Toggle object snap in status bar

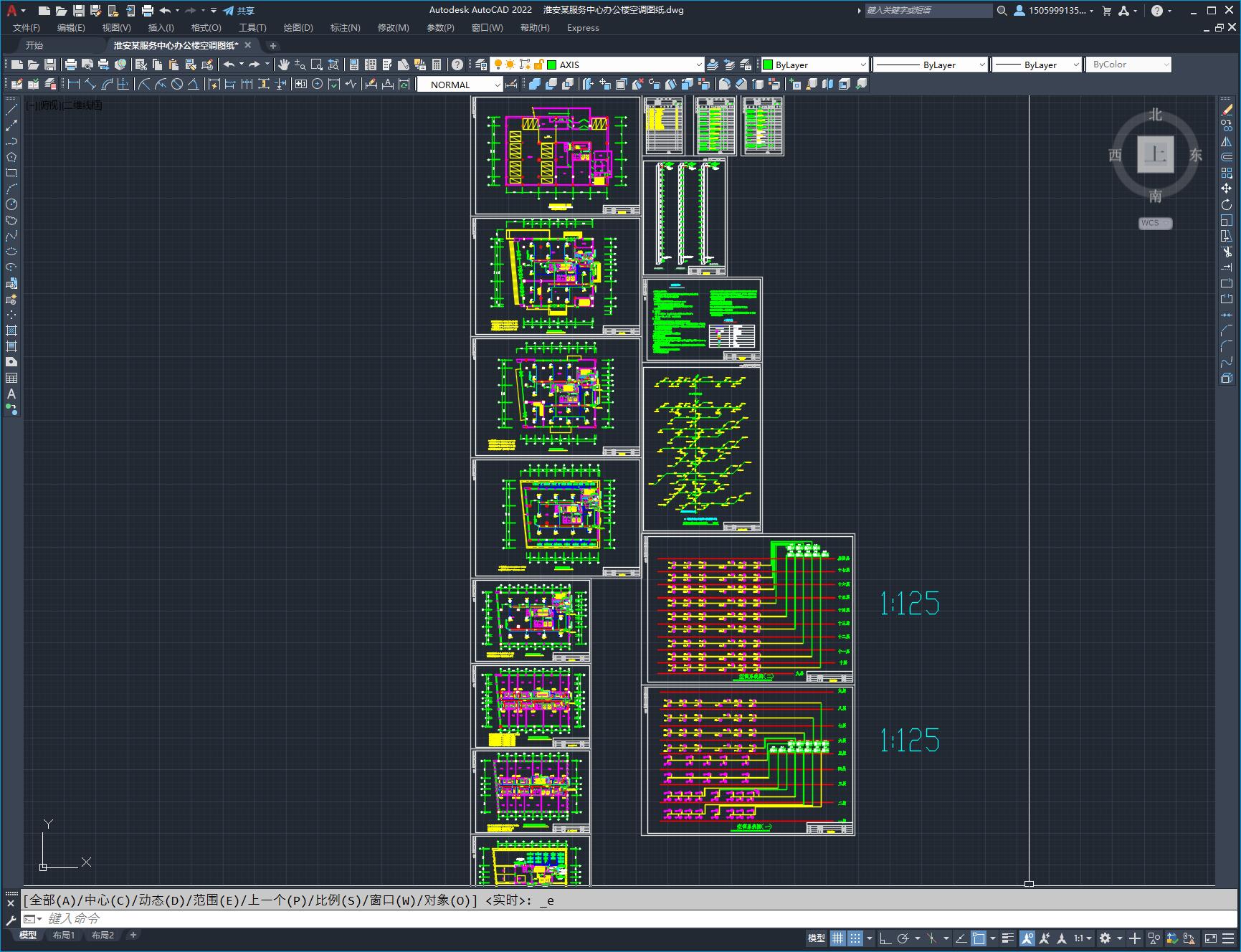[979, 938]
